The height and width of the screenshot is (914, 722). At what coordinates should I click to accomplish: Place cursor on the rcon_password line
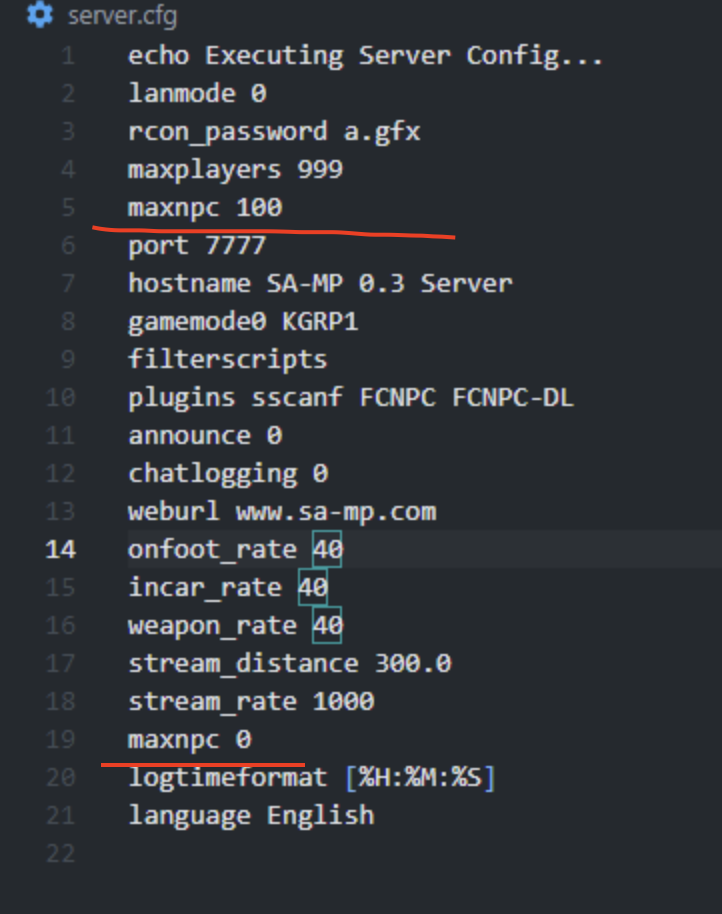270,131
